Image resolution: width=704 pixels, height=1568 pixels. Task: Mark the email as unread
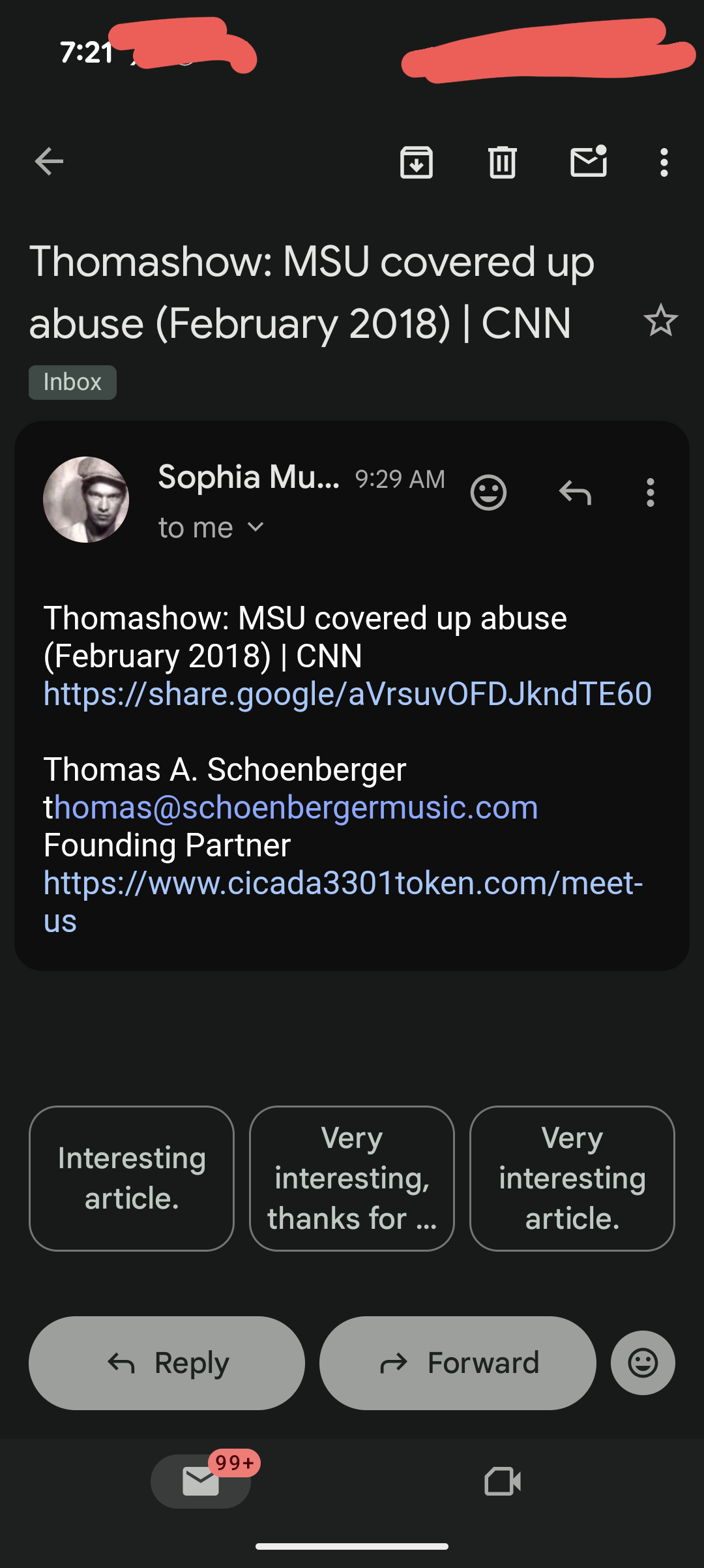(x=589, y=162)
